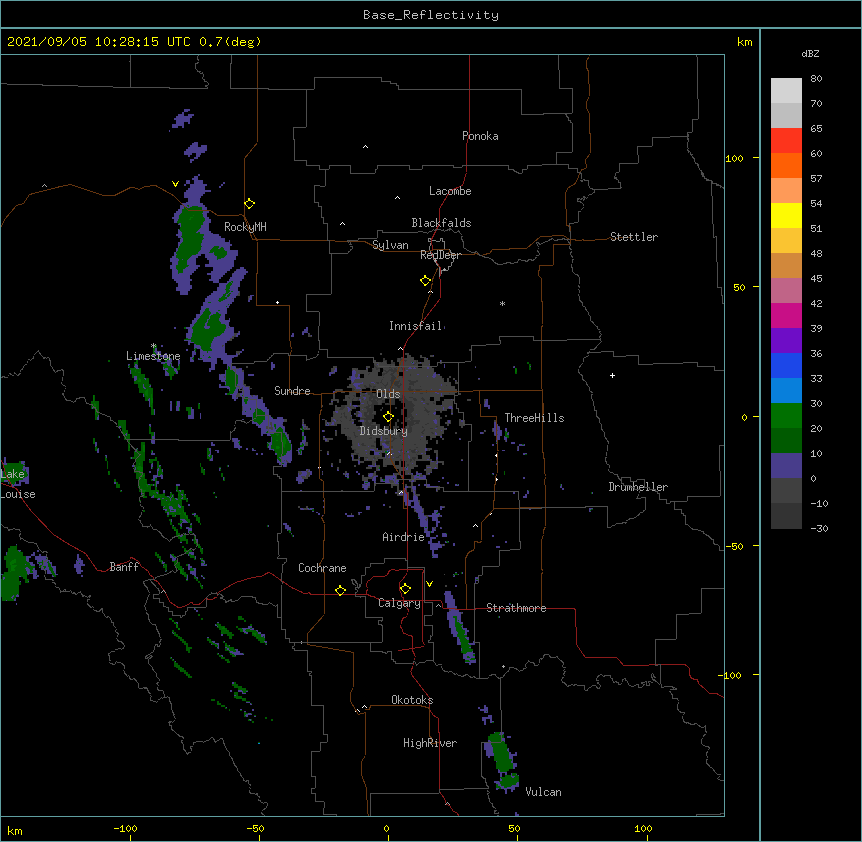Click the white asterisk marker east of Innisfail
Image resolution: width=862 pixels, height=842 pixels.
tap(502, 303)
